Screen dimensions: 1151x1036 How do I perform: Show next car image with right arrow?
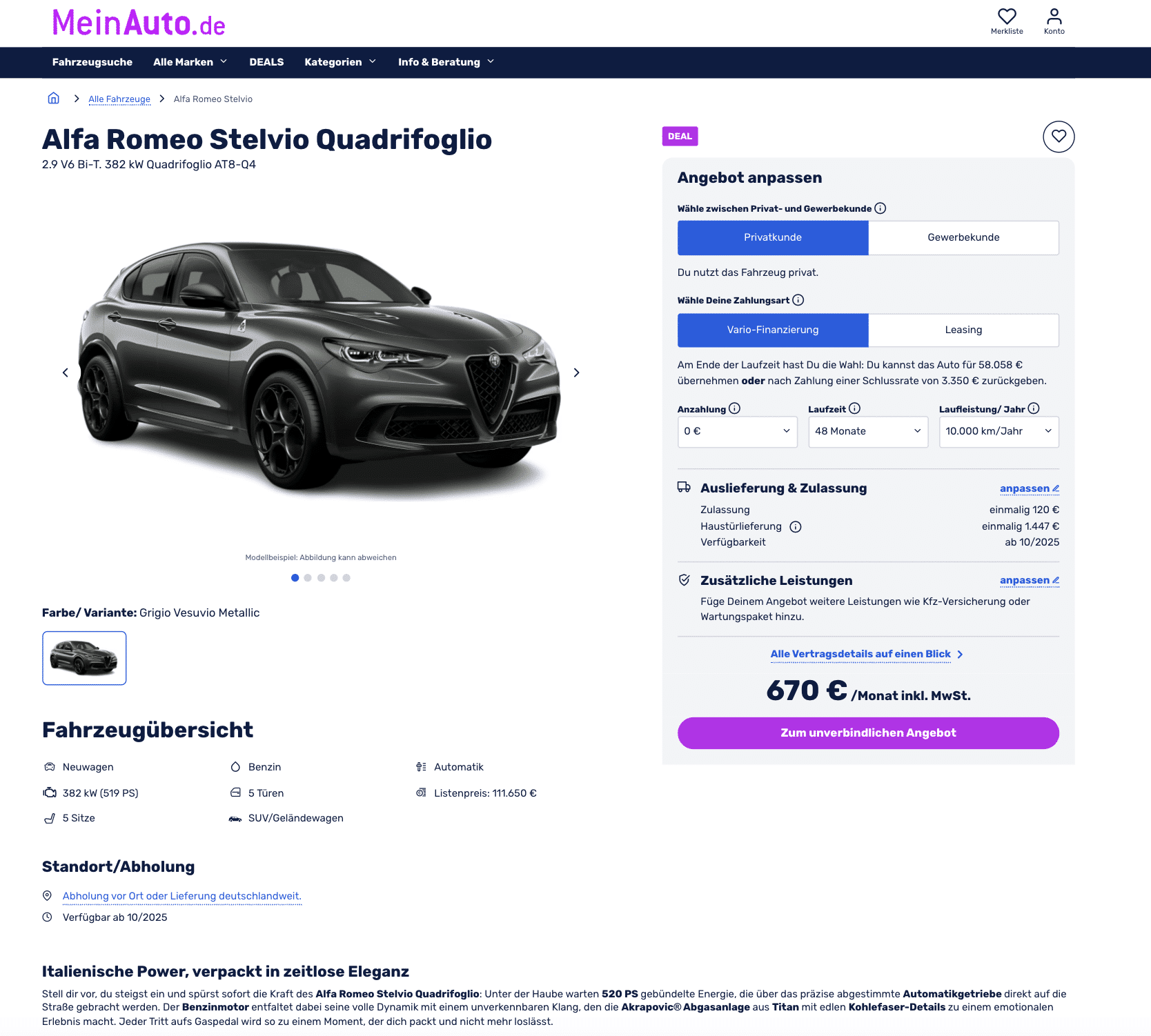pyautogui.click(x=576, y=372)
